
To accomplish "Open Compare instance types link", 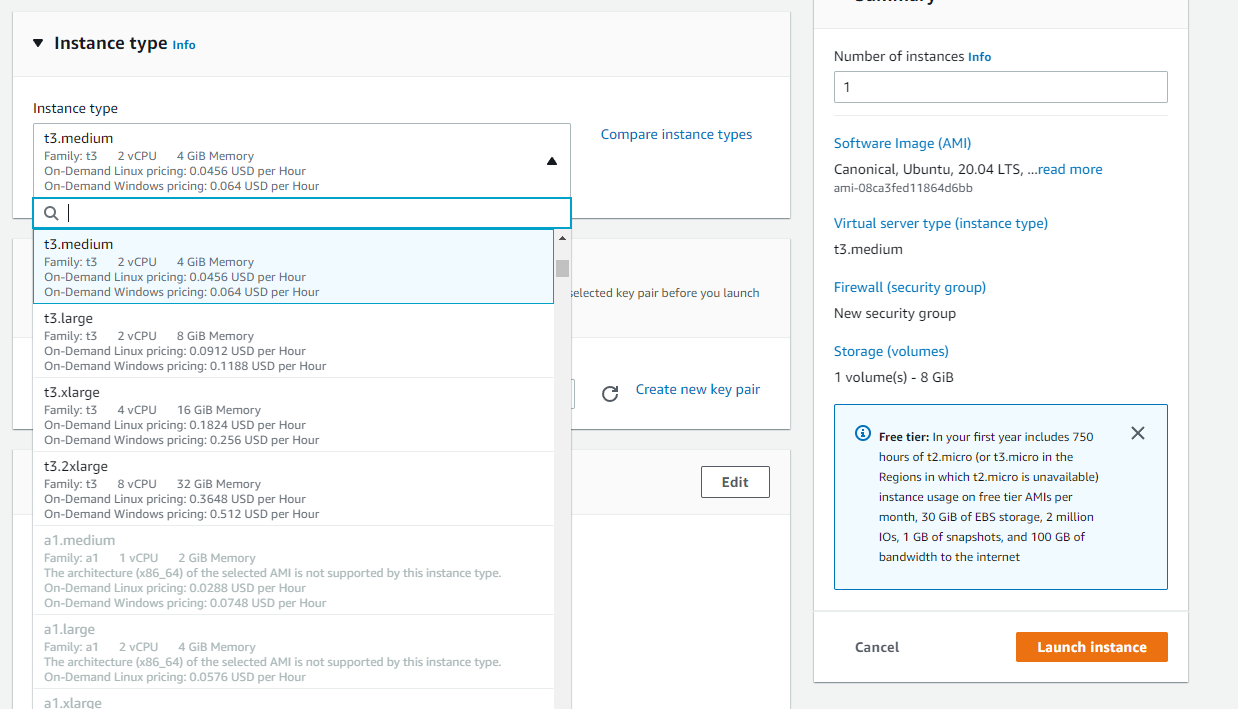I will click(676, 134).
